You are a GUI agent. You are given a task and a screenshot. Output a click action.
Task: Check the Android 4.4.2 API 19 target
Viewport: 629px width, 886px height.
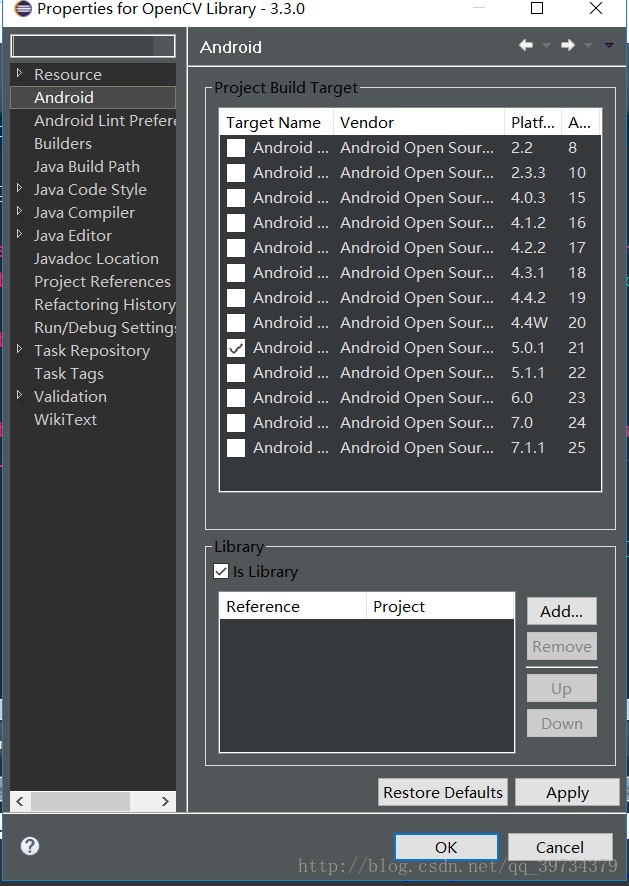coord(236,298)
